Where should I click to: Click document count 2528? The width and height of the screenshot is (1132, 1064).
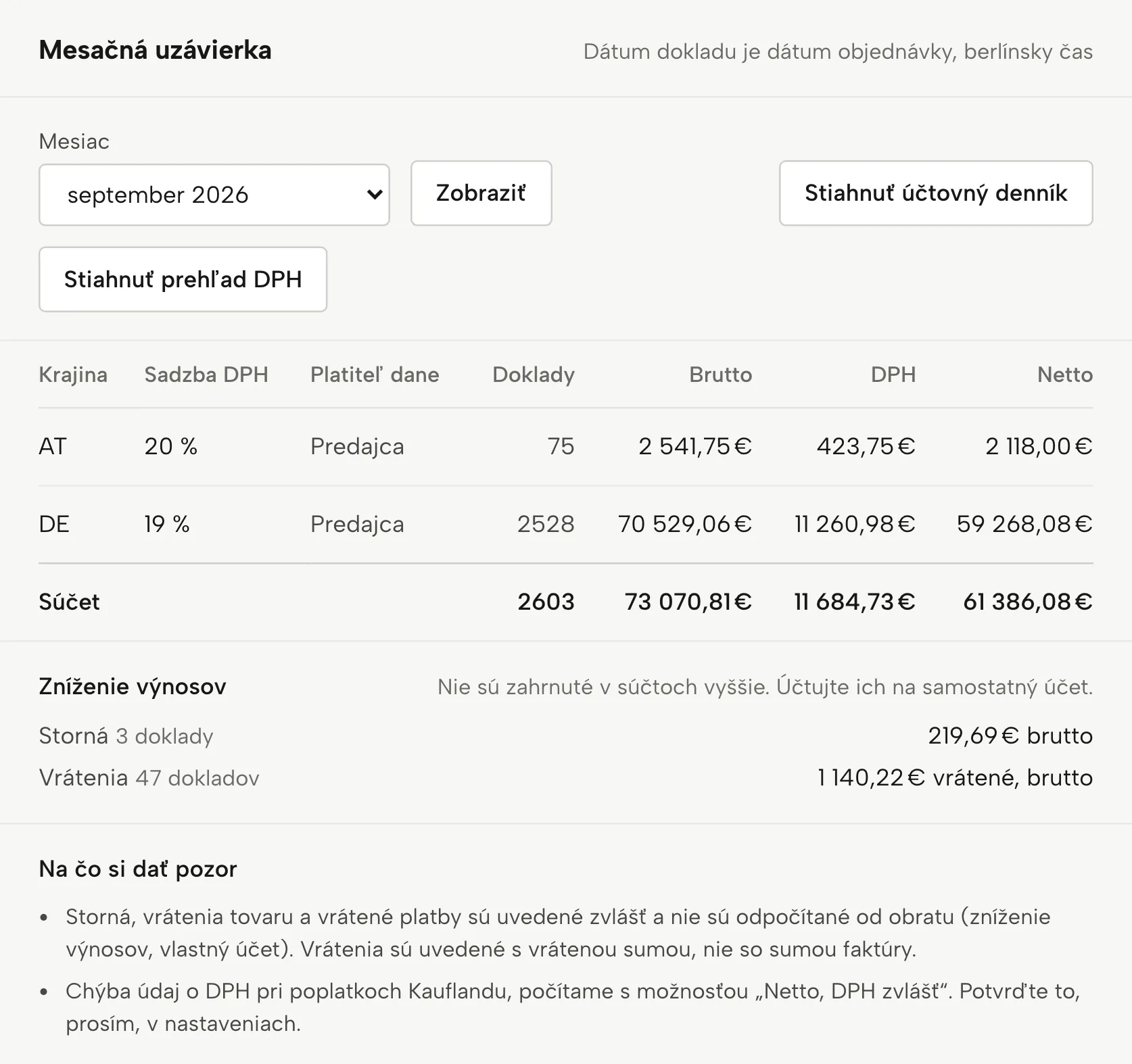546,524
